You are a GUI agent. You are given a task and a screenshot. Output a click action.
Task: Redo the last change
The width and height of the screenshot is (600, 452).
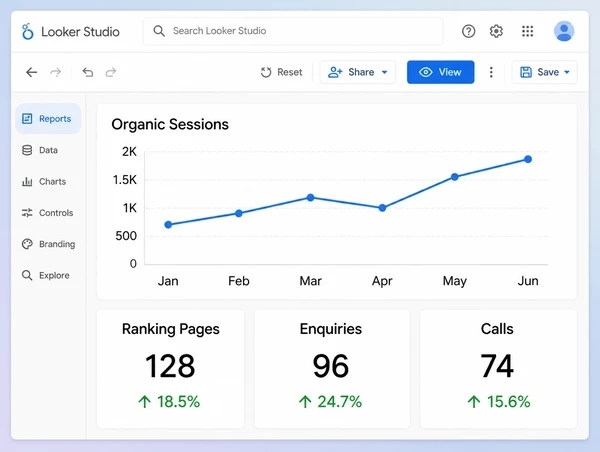tap(111, 72)
